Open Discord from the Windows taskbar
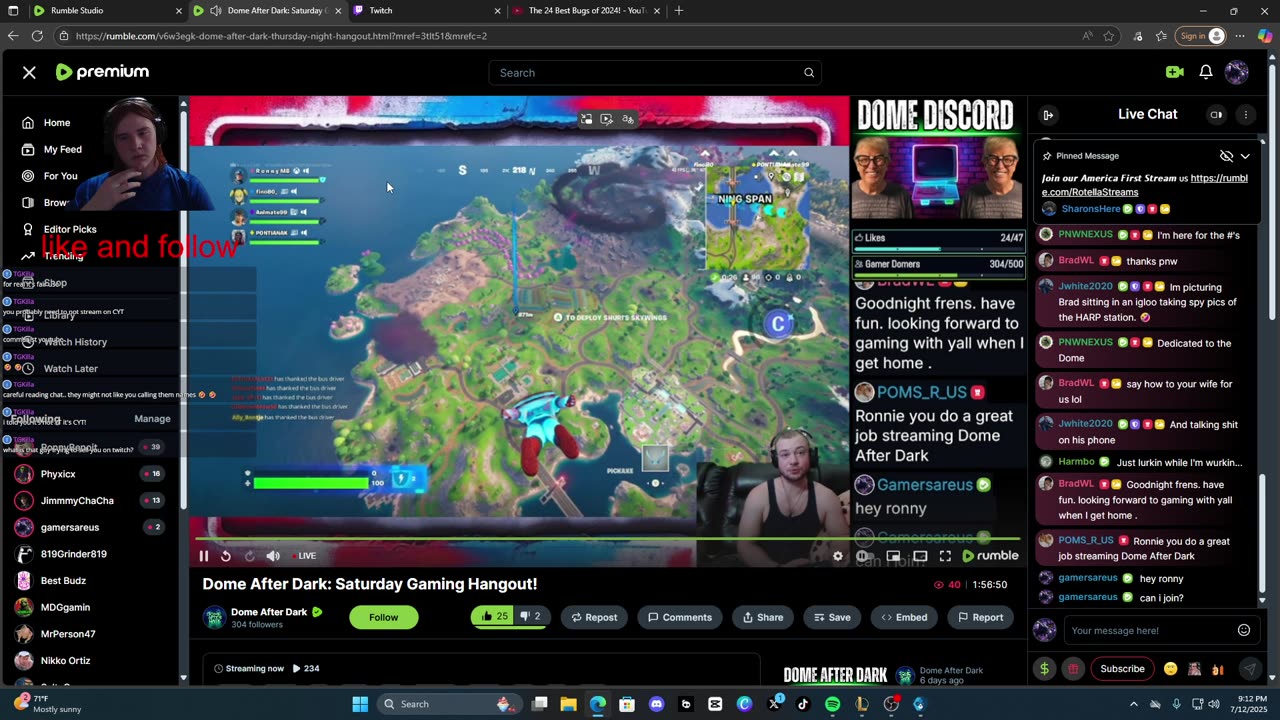The image size is (1280, 720). [x=656, y=704]
